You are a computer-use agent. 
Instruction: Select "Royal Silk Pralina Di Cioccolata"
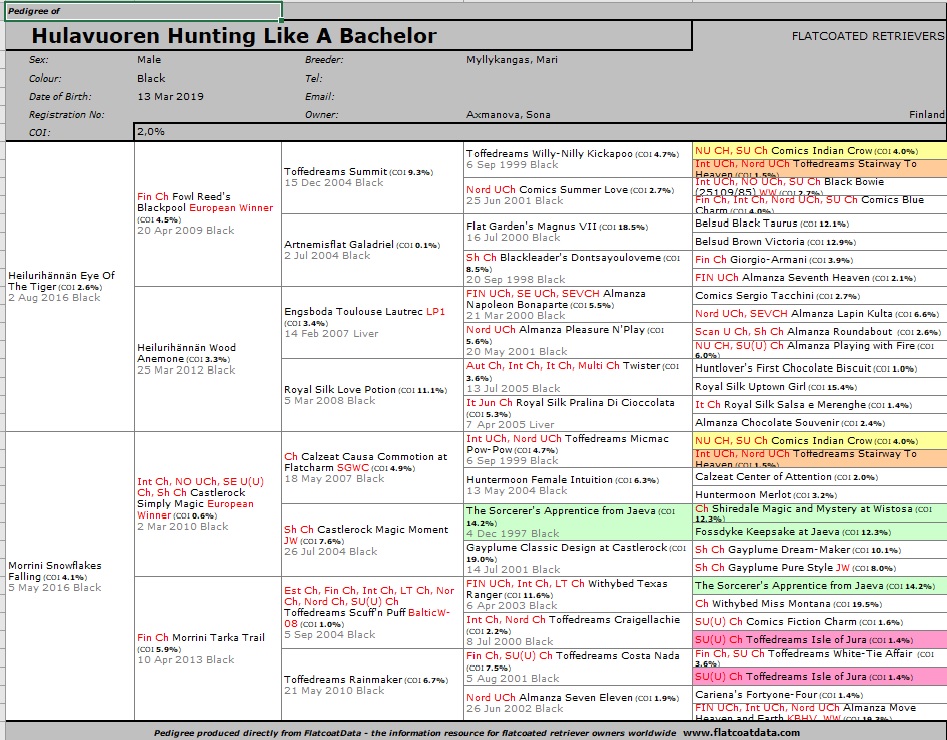pyautogui.click(x=578, y=413)
